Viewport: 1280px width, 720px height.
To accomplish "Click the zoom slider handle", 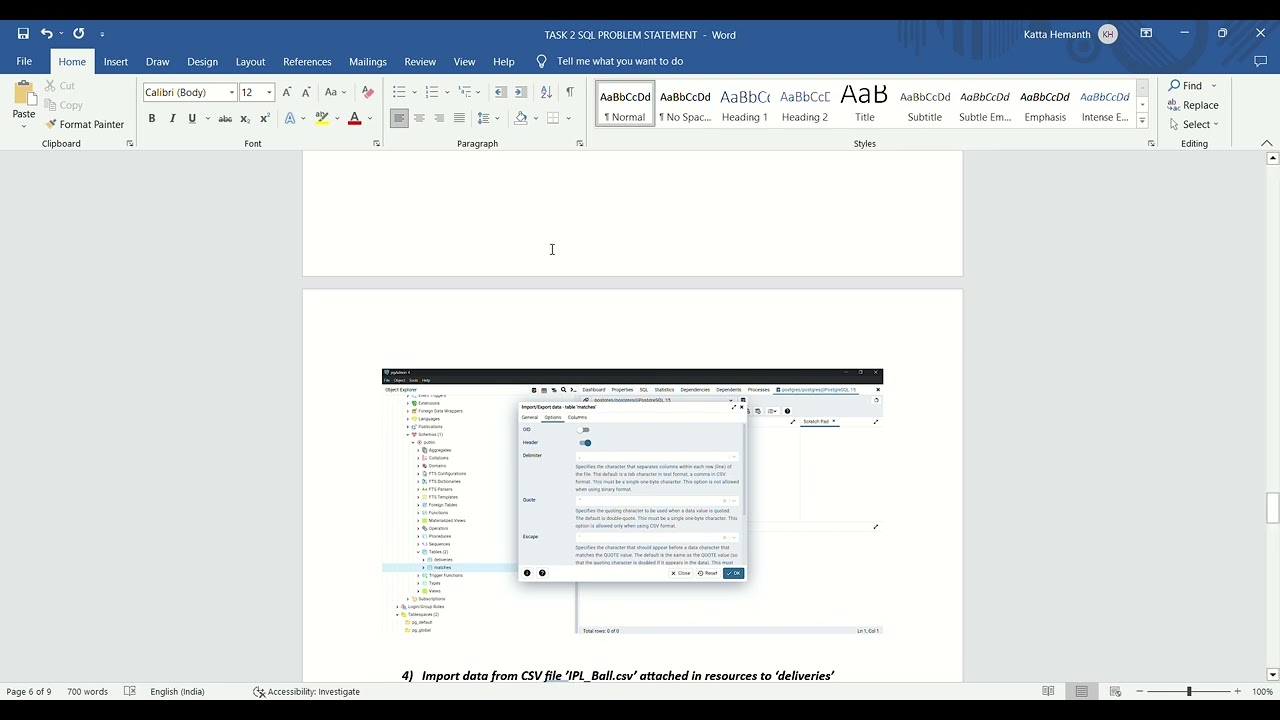I will [x=1189, y=691].
